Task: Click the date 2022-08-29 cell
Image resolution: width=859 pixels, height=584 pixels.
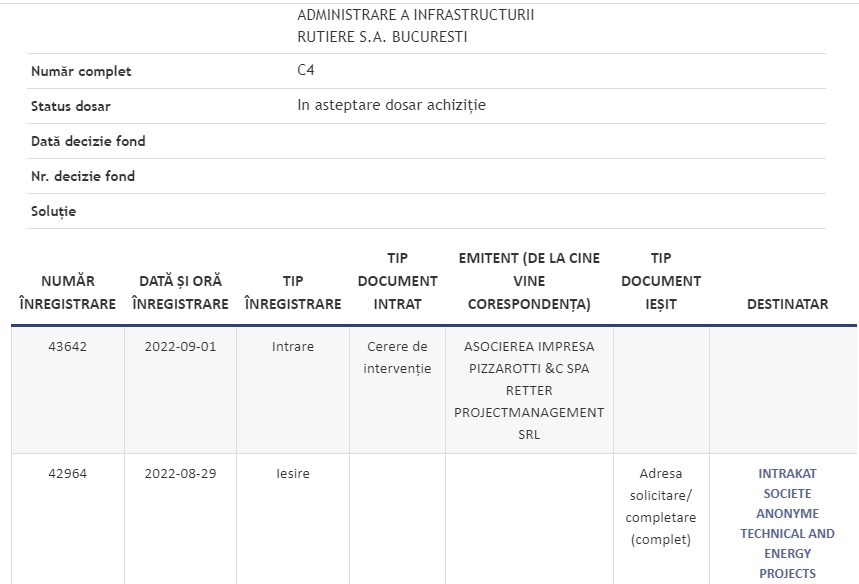Action: tap(180, 474)
